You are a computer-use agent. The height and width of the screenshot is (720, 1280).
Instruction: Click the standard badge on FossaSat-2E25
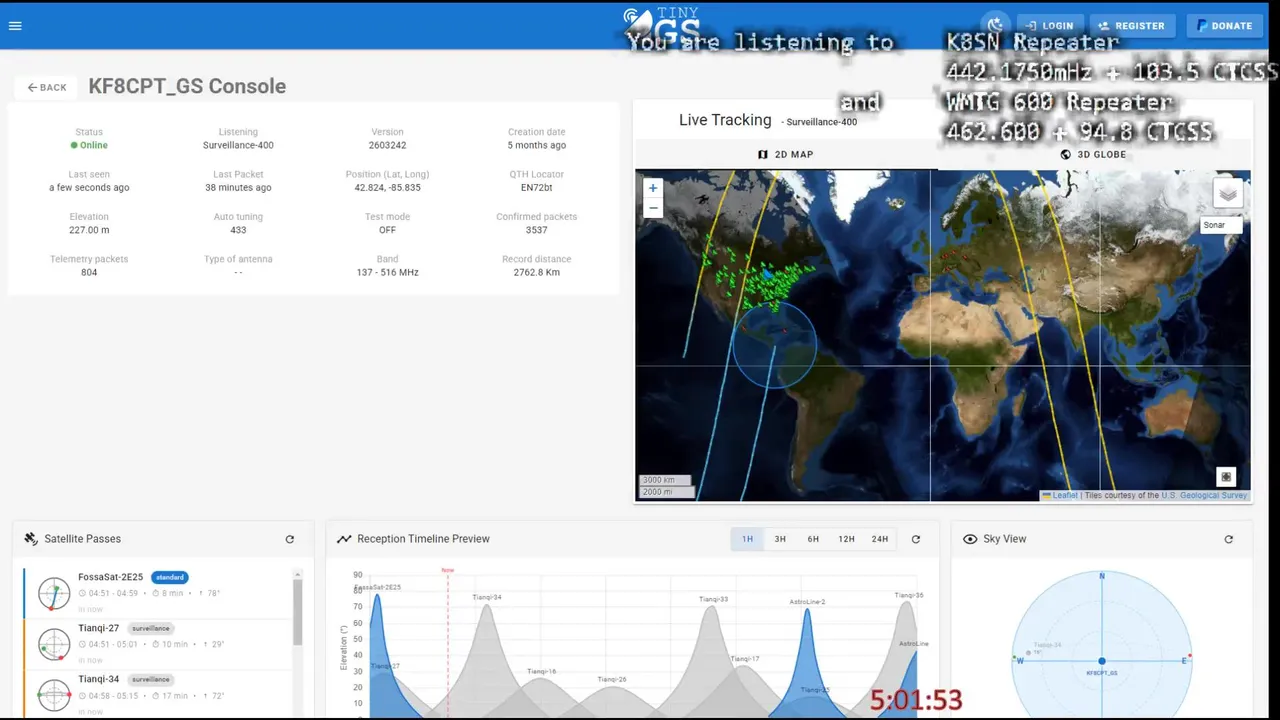(169, 577)
